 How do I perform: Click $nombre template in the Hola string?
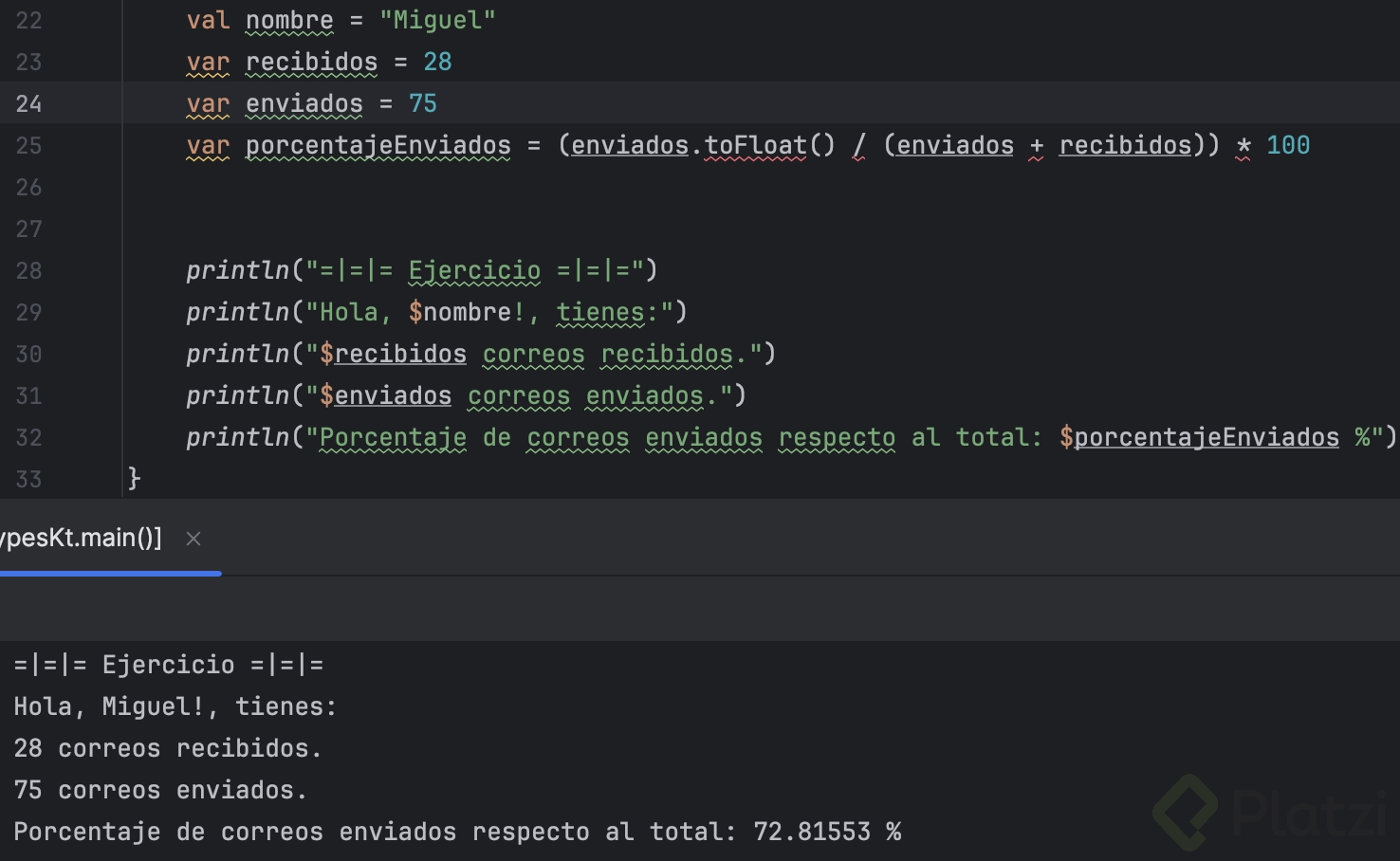pos(460,312)
